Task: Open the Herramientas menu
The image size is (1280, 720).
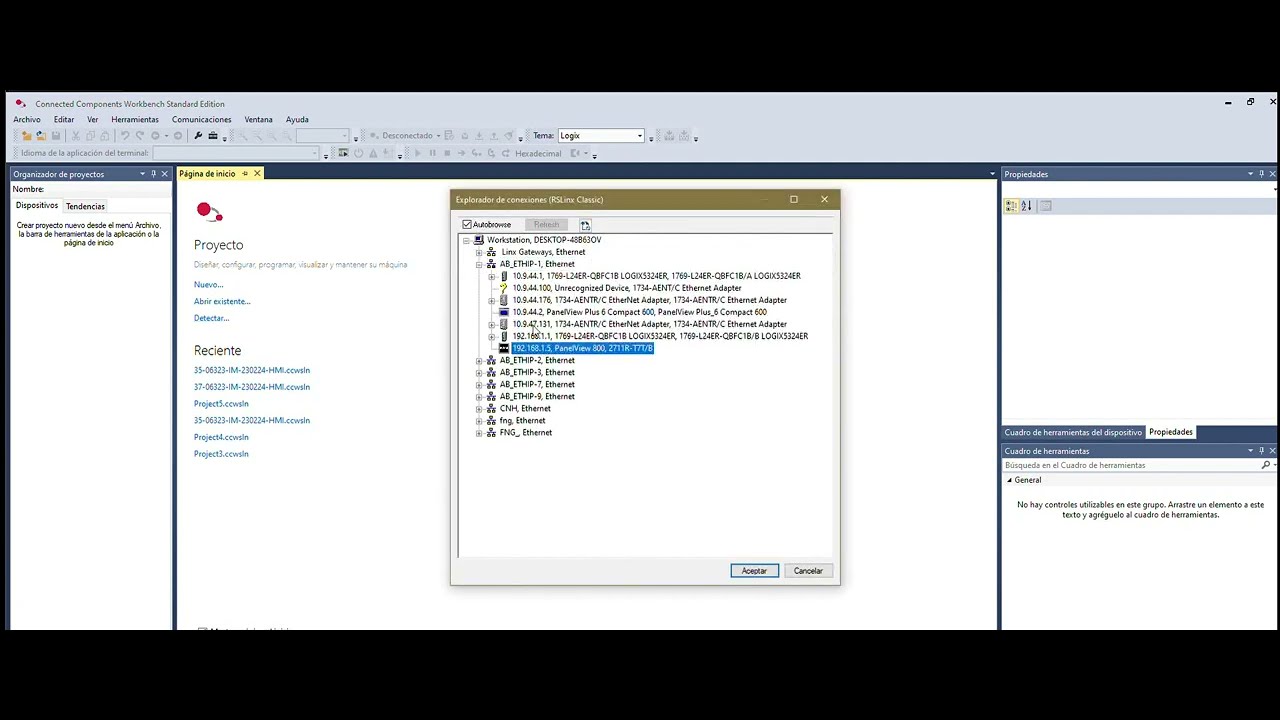Action: click(x=135, y=119)
